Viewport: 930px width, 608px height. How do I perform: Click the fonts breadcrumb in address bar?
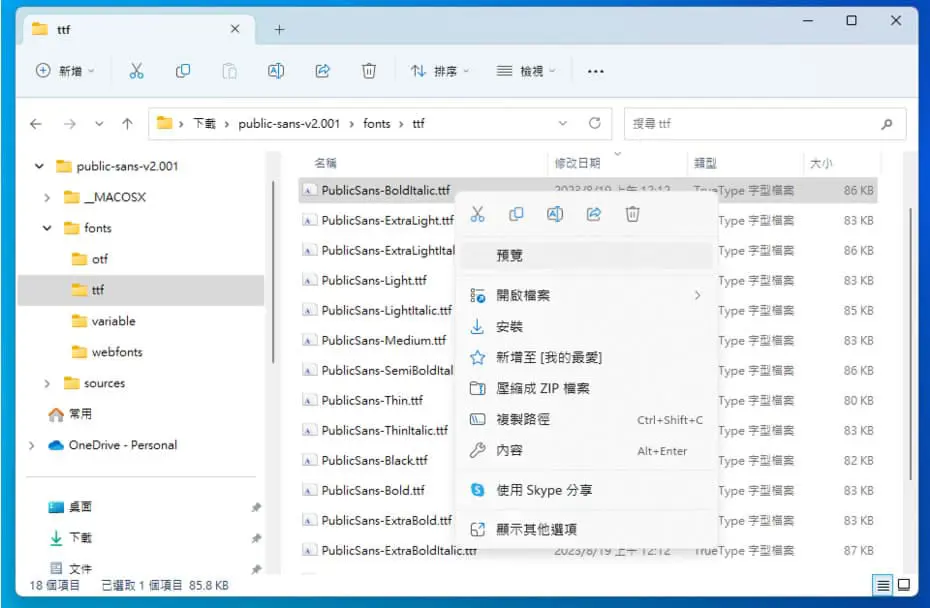pos(377,123)
